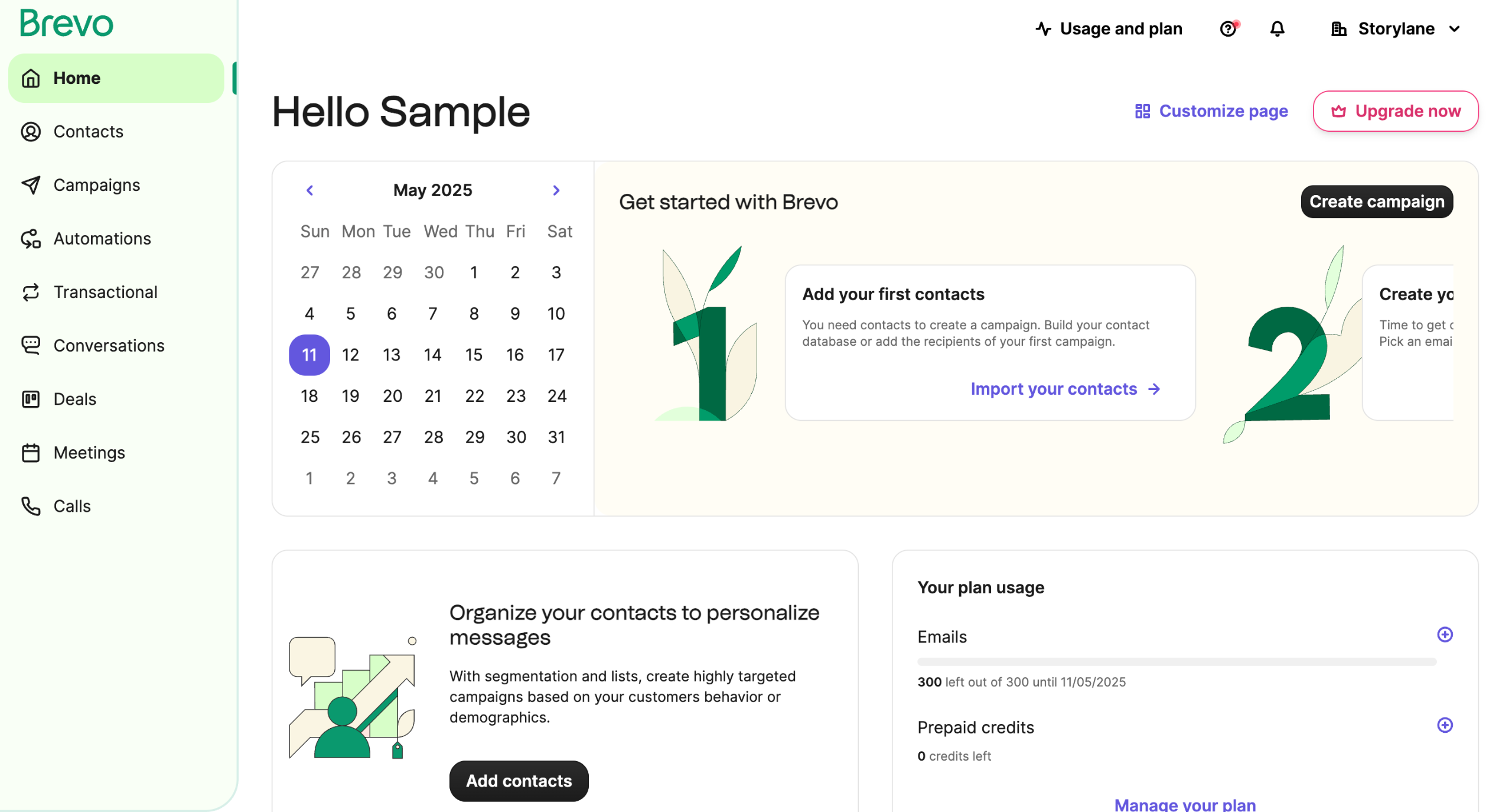Viewport: 1512px width, 812px height.
Task: Go to previous month in calendar
Action: coord(309,190)
